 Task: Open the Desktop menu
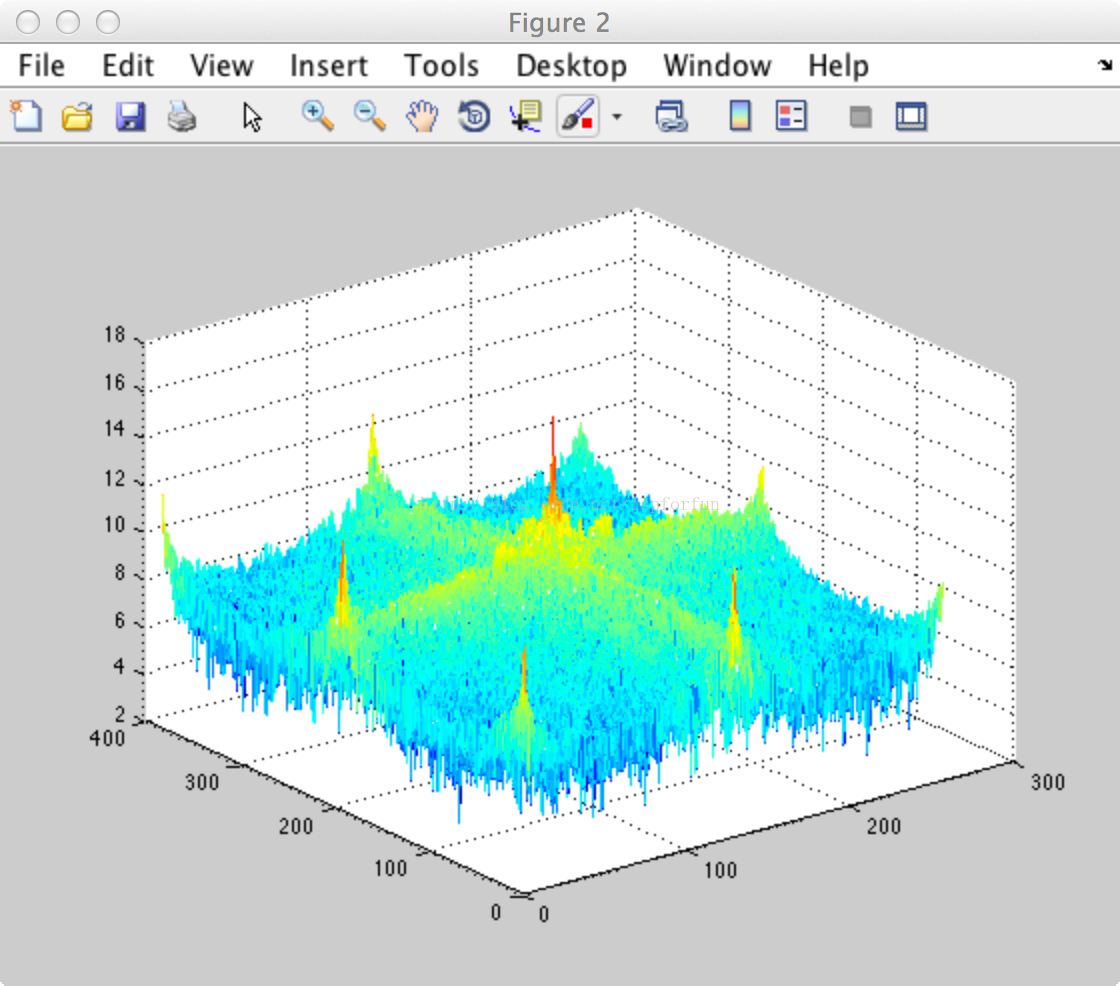(571, 66)
